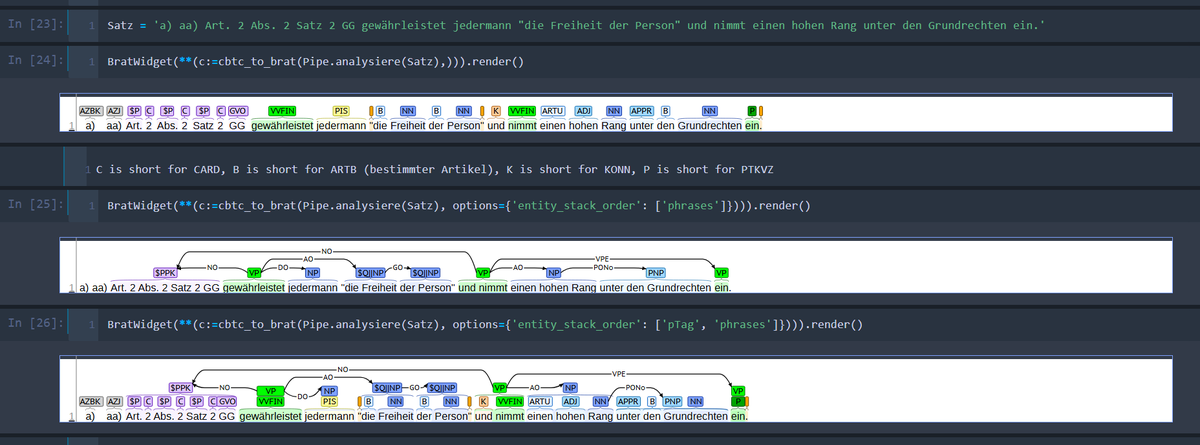
Task: Click VVFIN tag above 'nimmt' in cell 24 output
Action: (x=522, y=111)
